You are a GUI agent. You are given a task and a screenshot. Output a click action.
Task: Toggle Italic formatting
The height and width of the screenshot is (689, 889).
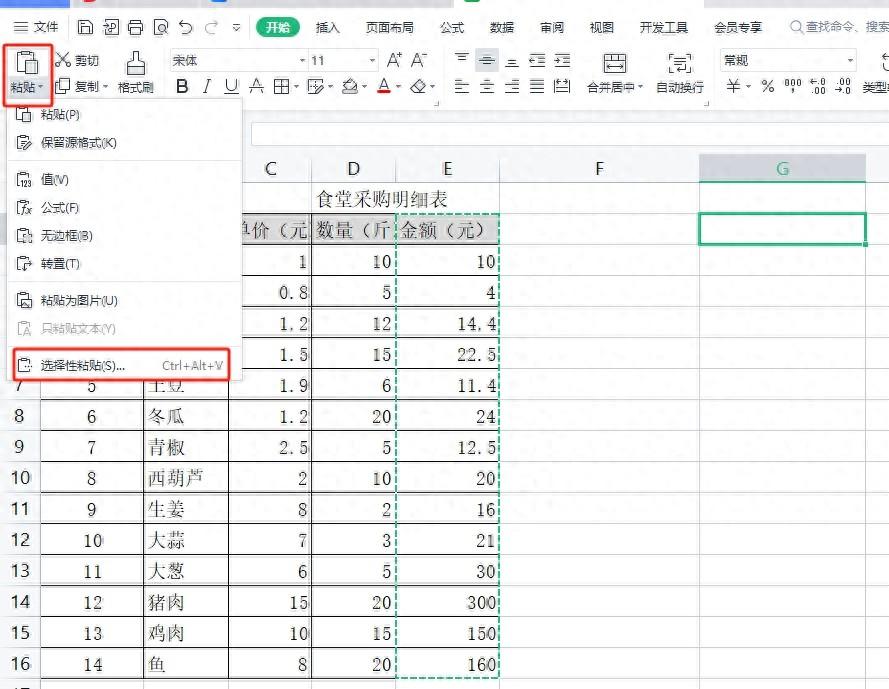click(x=207, y=86)
